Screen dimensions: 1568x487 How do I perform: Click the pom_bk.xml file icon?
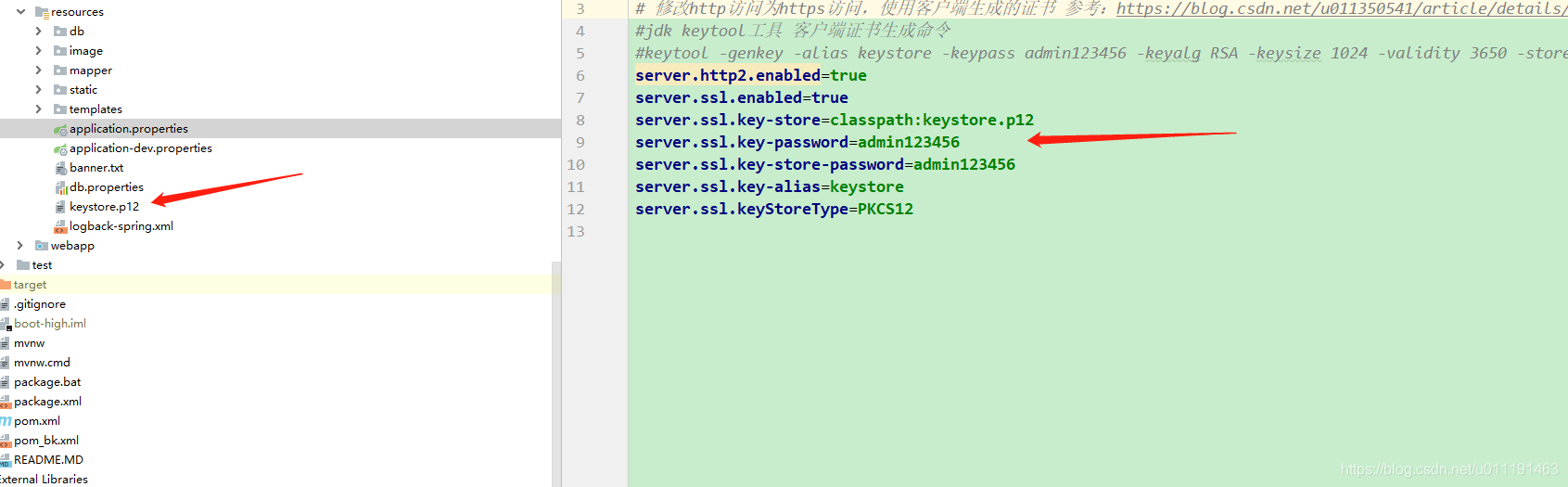[6, 441]
